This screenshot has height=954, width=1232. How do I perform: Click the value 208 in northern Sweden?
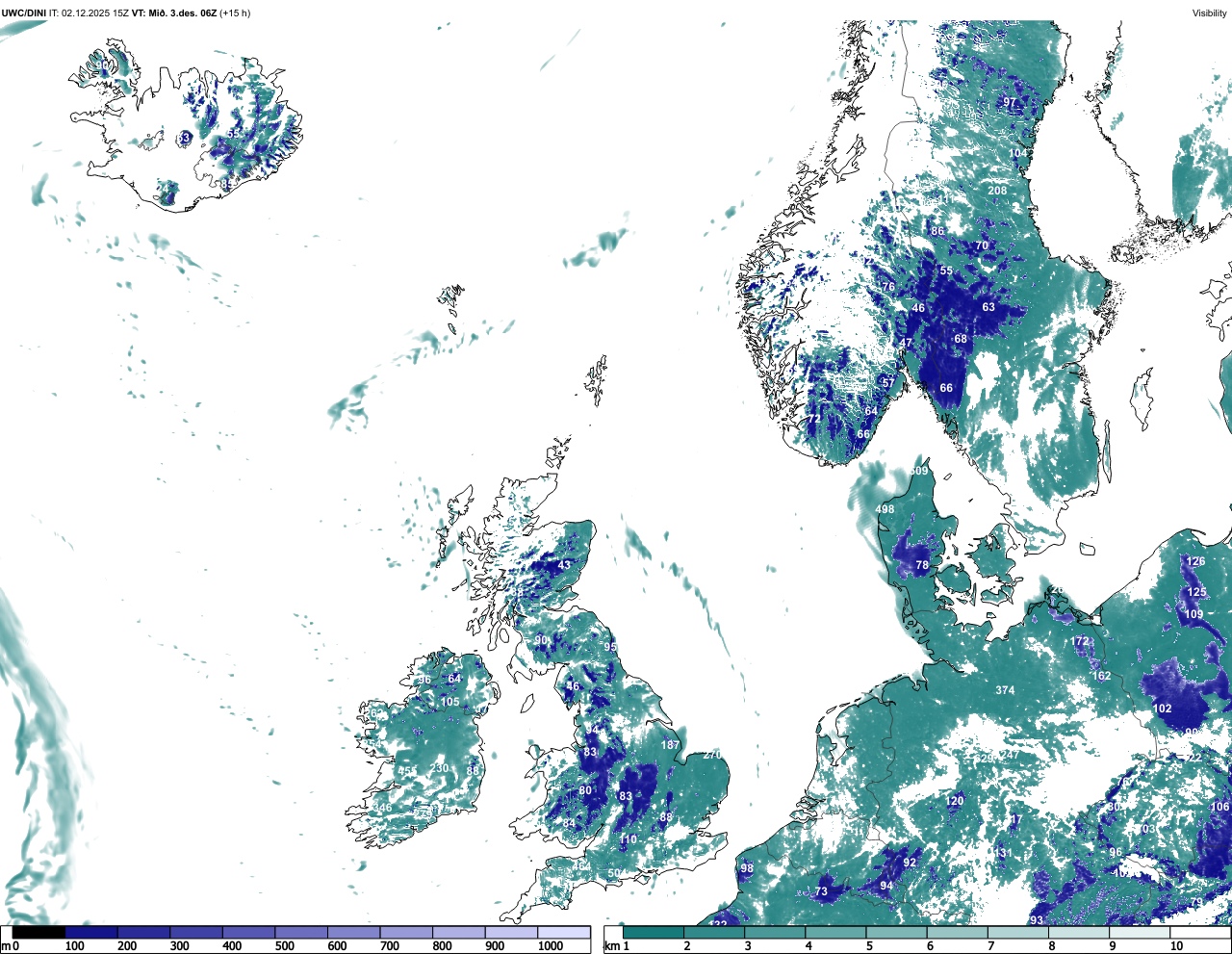click(997, 191)
